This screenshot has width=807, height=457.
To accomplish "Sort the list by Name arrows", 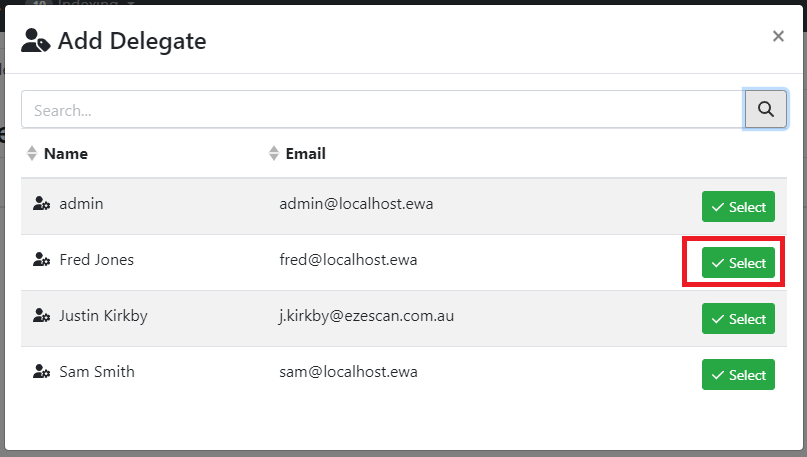I will (x=32, y=154).
